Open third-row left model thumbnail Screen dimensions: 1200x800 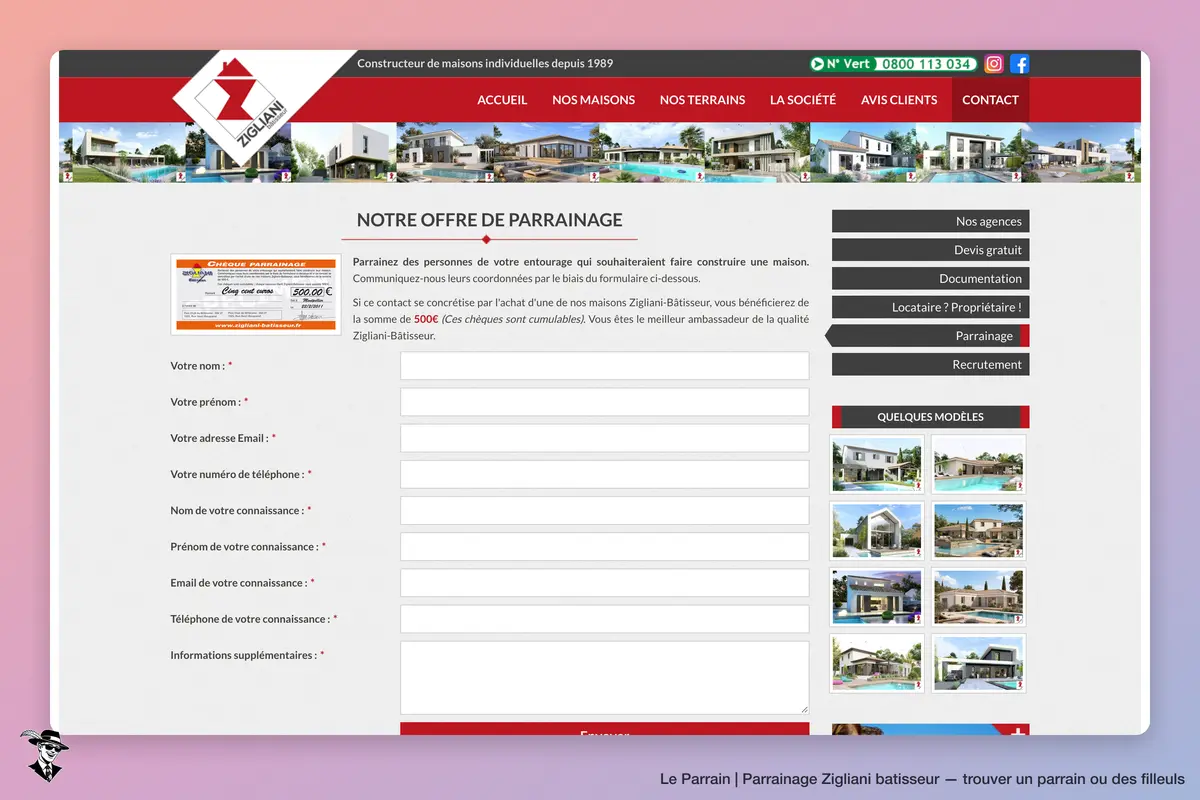pyautogui.click(x=877, y=597)
